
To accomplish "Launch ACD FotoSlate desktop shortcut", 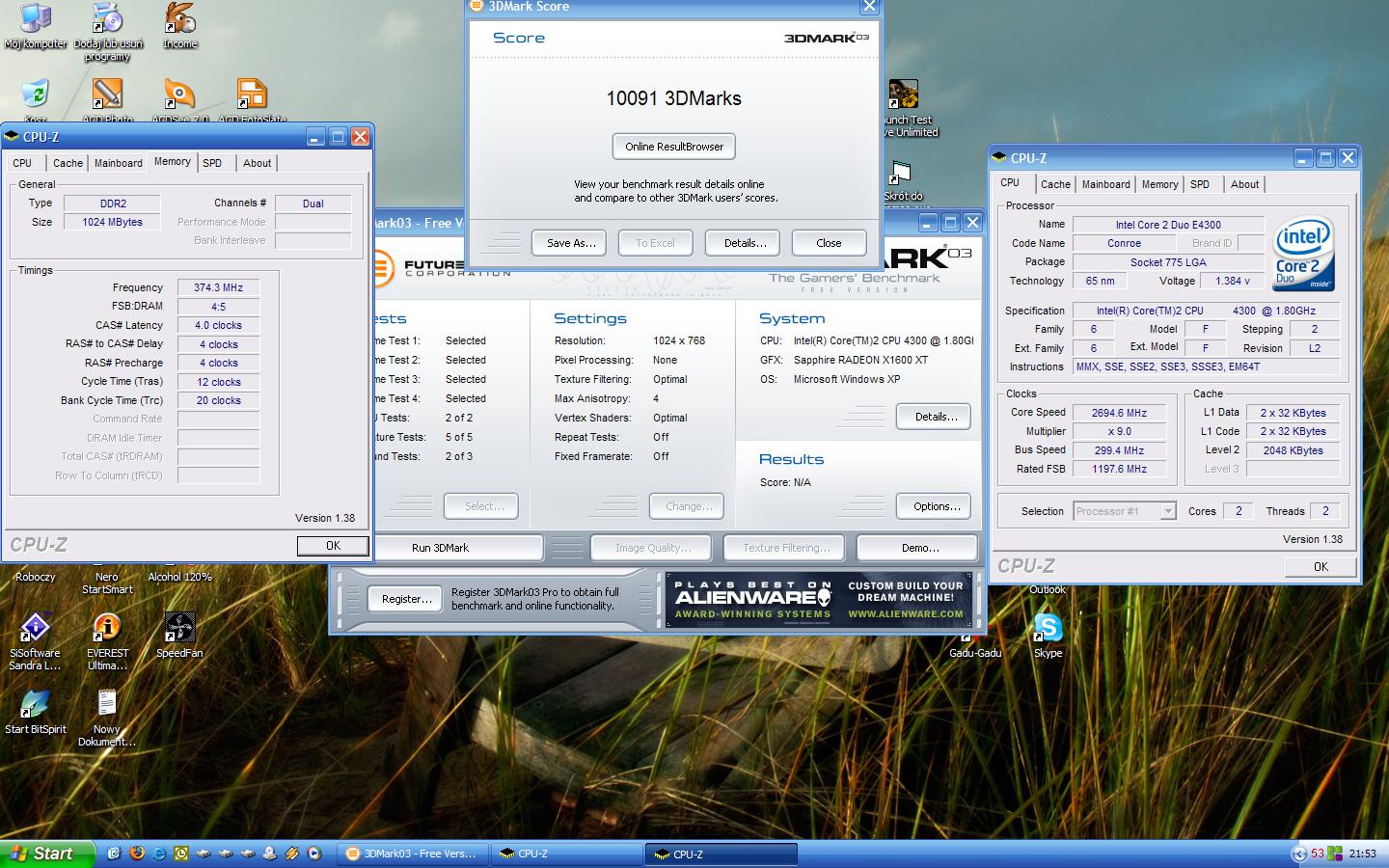I will coord(252,100).
